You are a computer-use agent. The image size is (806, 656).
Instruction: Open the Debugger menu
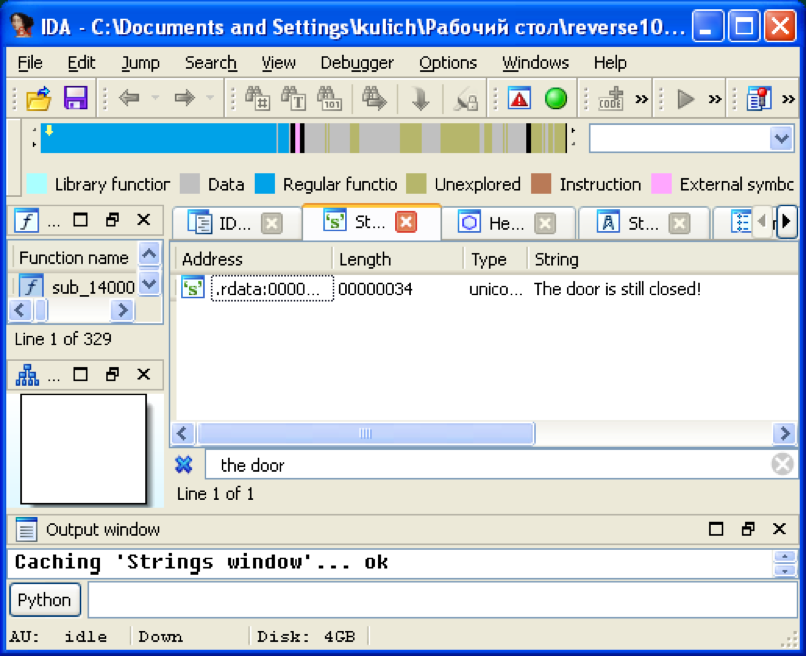(x=357, y=63)
